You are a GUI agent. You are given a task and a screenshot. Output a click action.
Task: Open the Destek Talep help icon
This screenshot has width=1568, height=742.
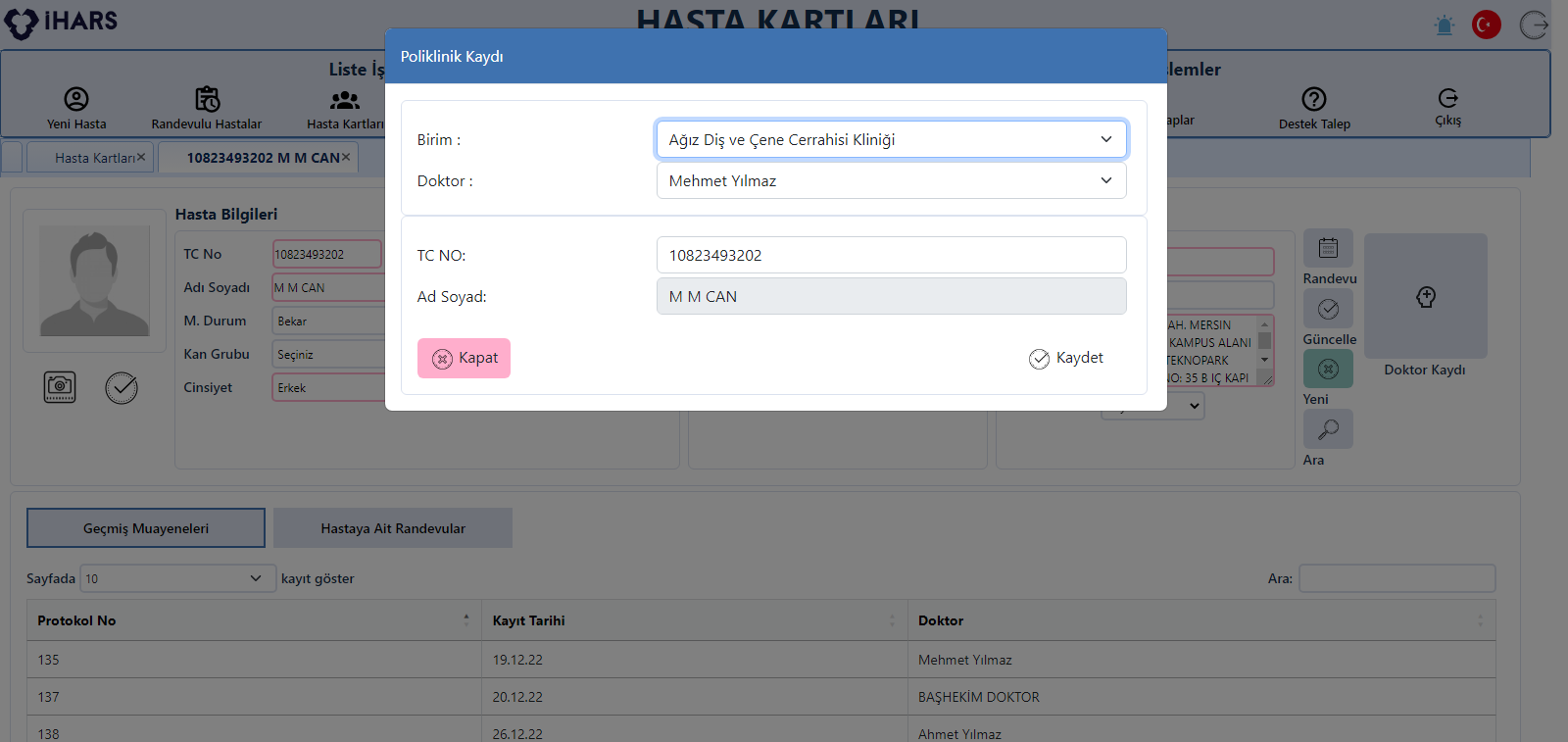coord(1313,99)
